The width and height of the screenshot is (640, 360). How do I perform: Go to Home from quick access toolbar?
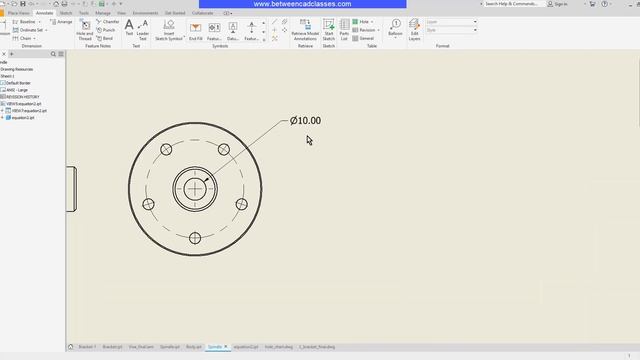coord(56,4)
